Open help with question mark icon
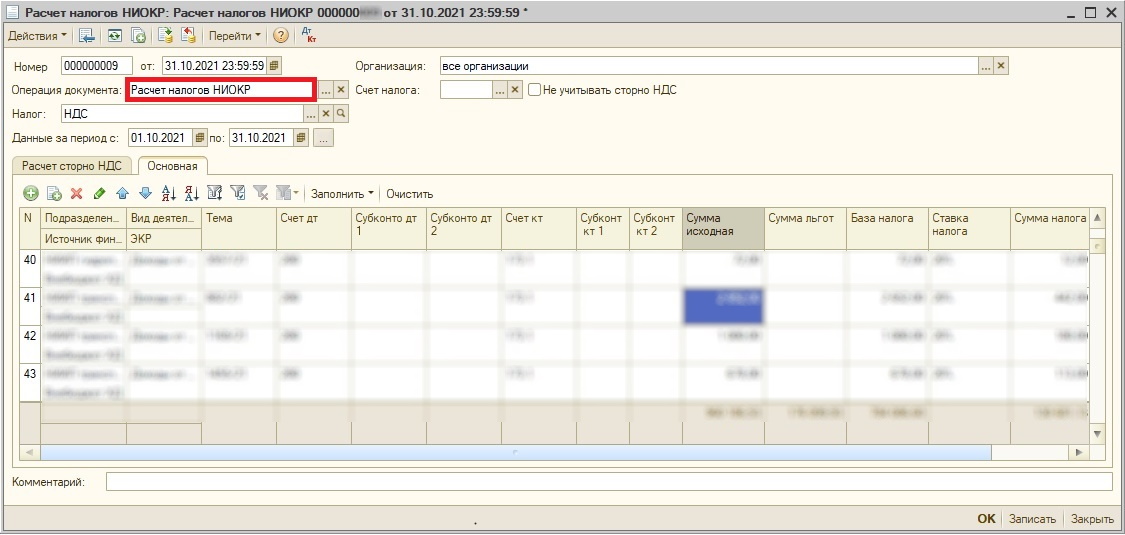Viewport: 1125px width, 535px height. point(280,36)
